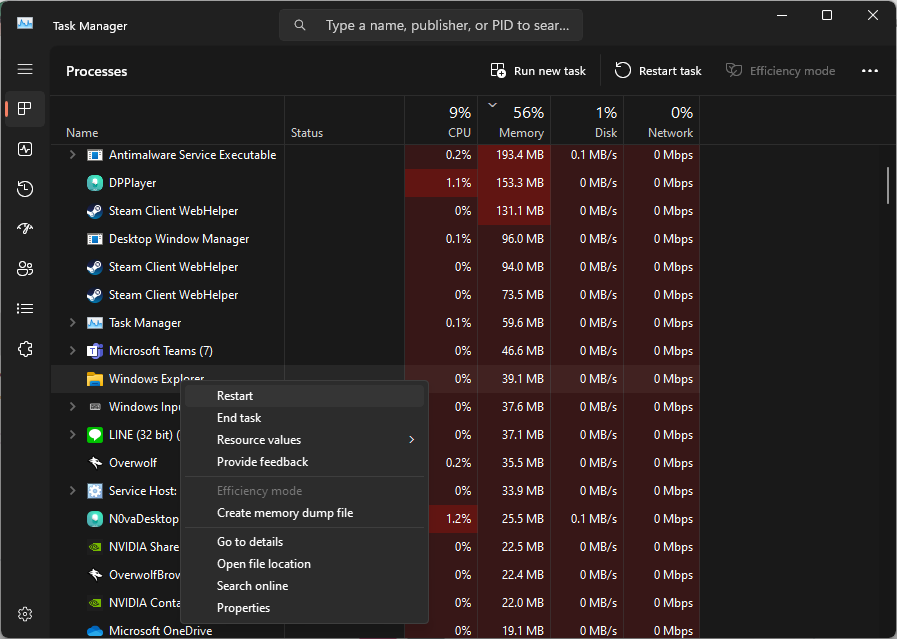
Task: Choose Search online in the context menu
Action: coord(304,586)
